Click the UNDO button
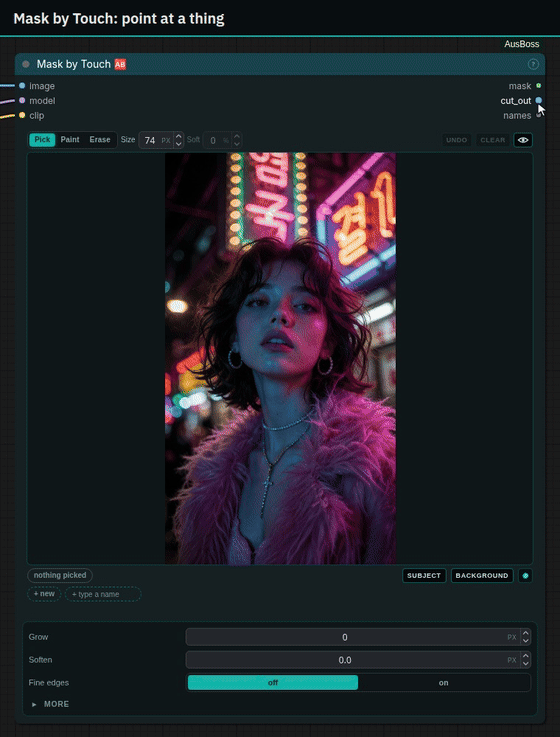This screenshot has height=737, width=560. [x=457, y=140]
